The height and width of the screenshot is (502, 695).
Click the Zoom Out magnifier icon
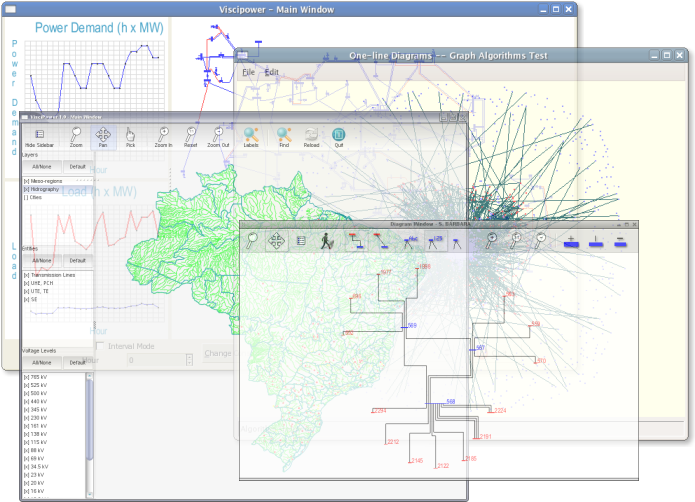(x=218, y=137)
